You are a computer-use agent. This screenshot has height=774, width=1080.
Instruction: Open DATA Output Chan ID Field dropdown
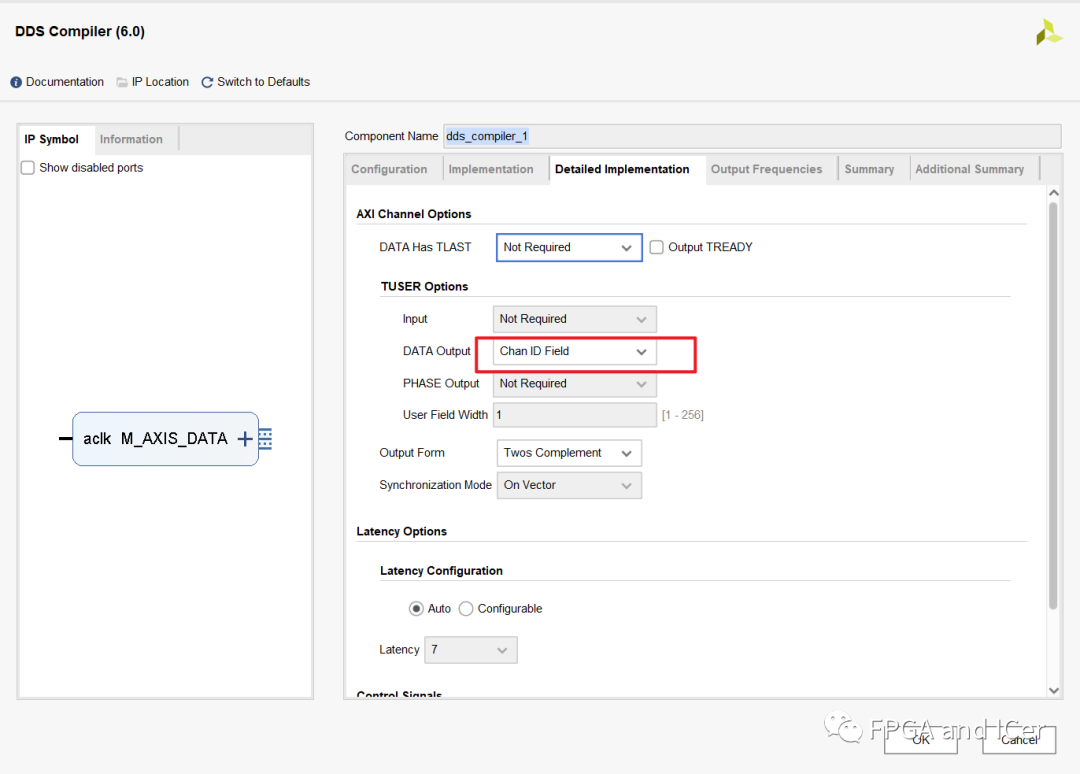pyautogui.click(x=574, y=351)
